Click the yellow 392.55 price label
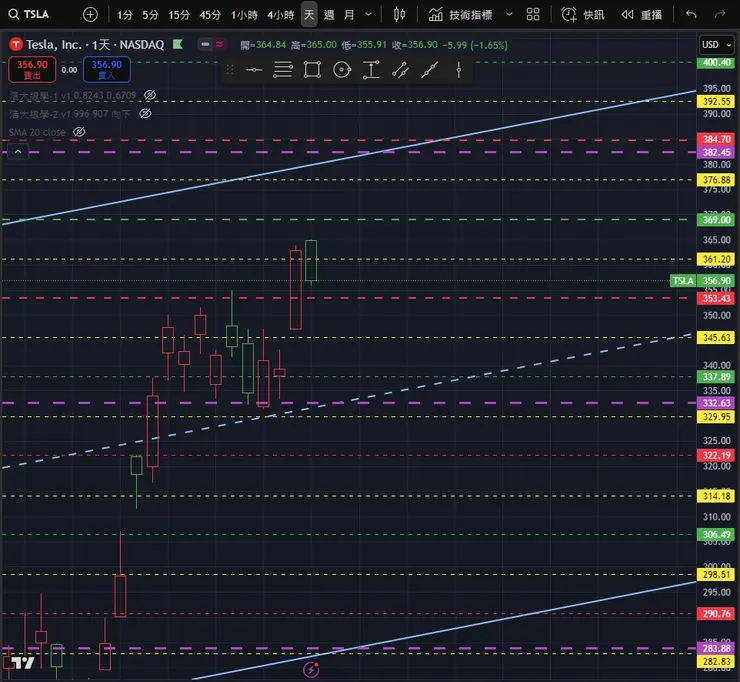 pyautogui.click(x=716, y=101)
